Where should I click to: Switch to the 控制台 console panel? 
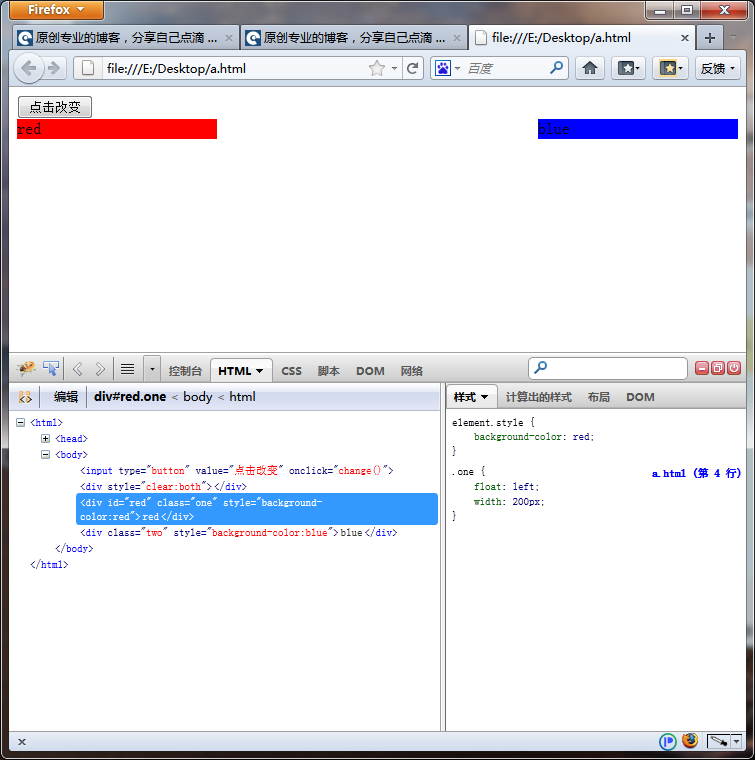(185, 371)
